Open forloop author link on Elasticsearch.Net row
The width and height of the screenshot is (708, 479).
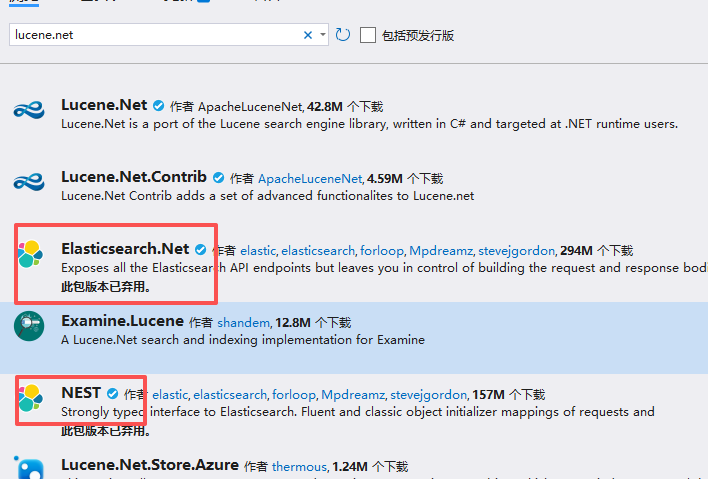[382, 251]
